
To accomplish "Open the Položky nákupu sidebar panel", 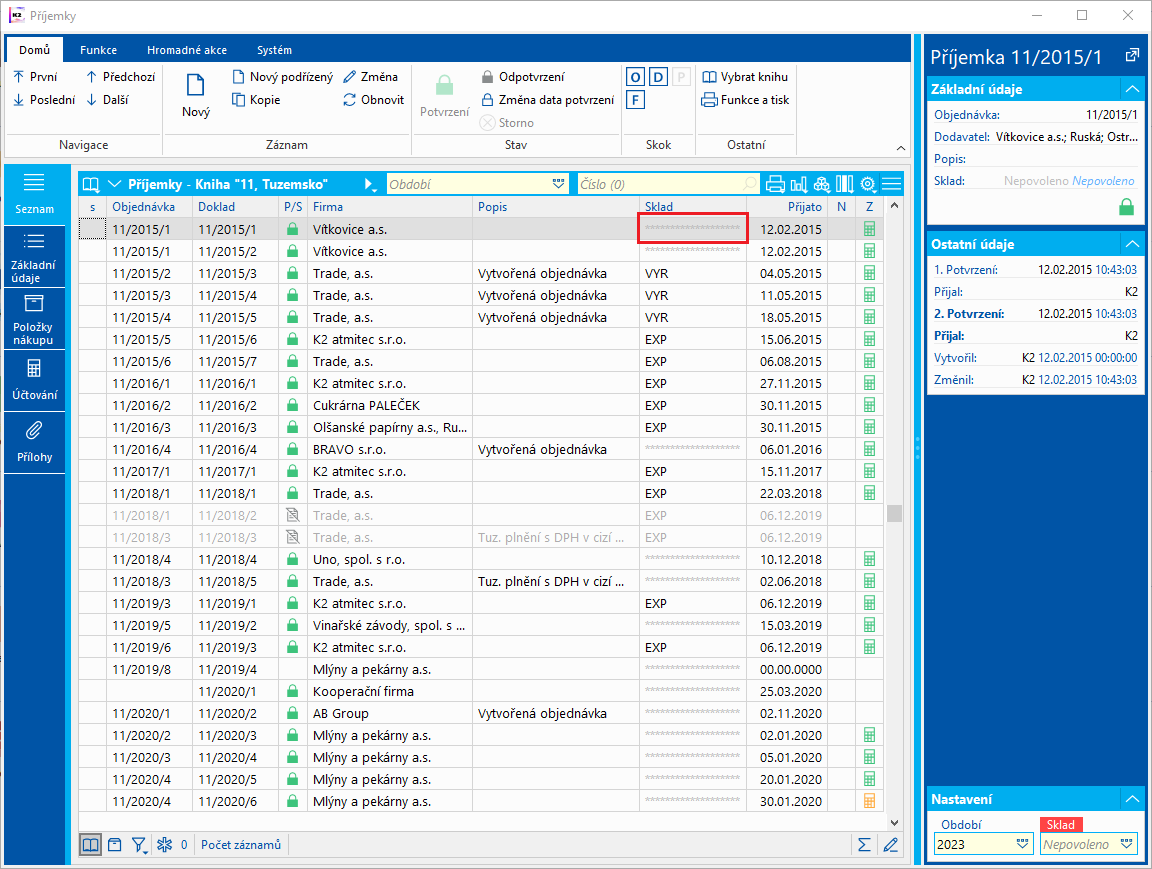I will coord(34,317).
